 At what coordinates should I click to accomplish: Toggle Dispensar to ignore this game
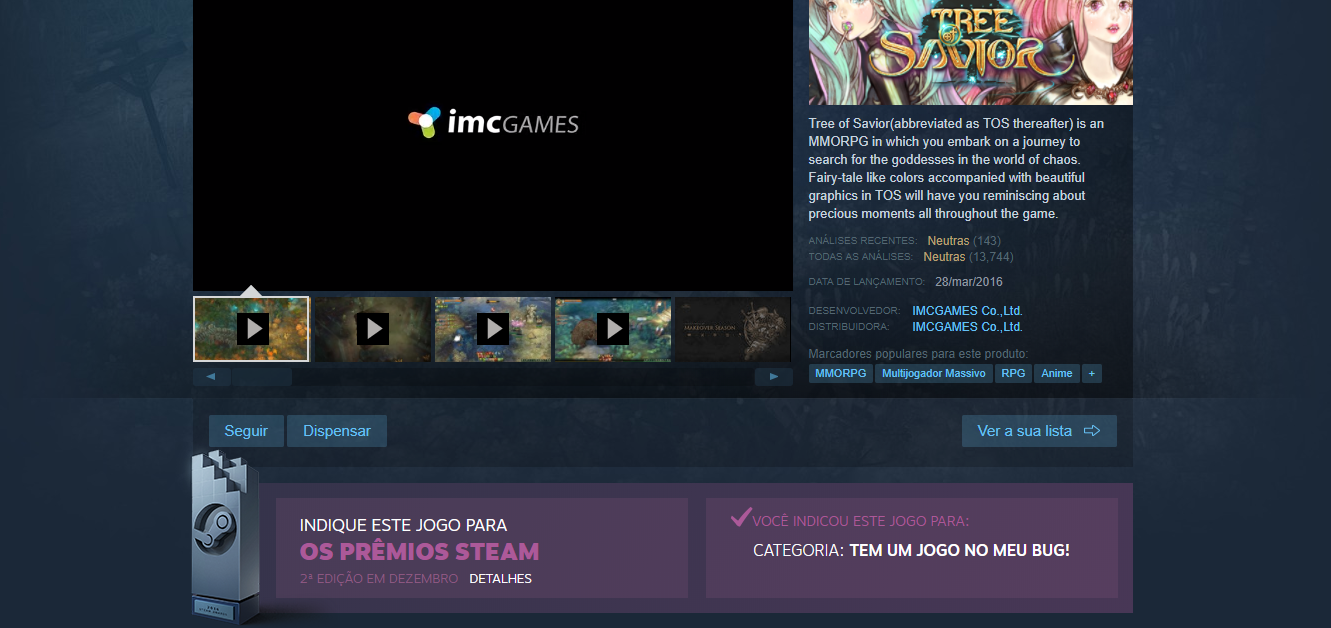[x=337, y=431]
